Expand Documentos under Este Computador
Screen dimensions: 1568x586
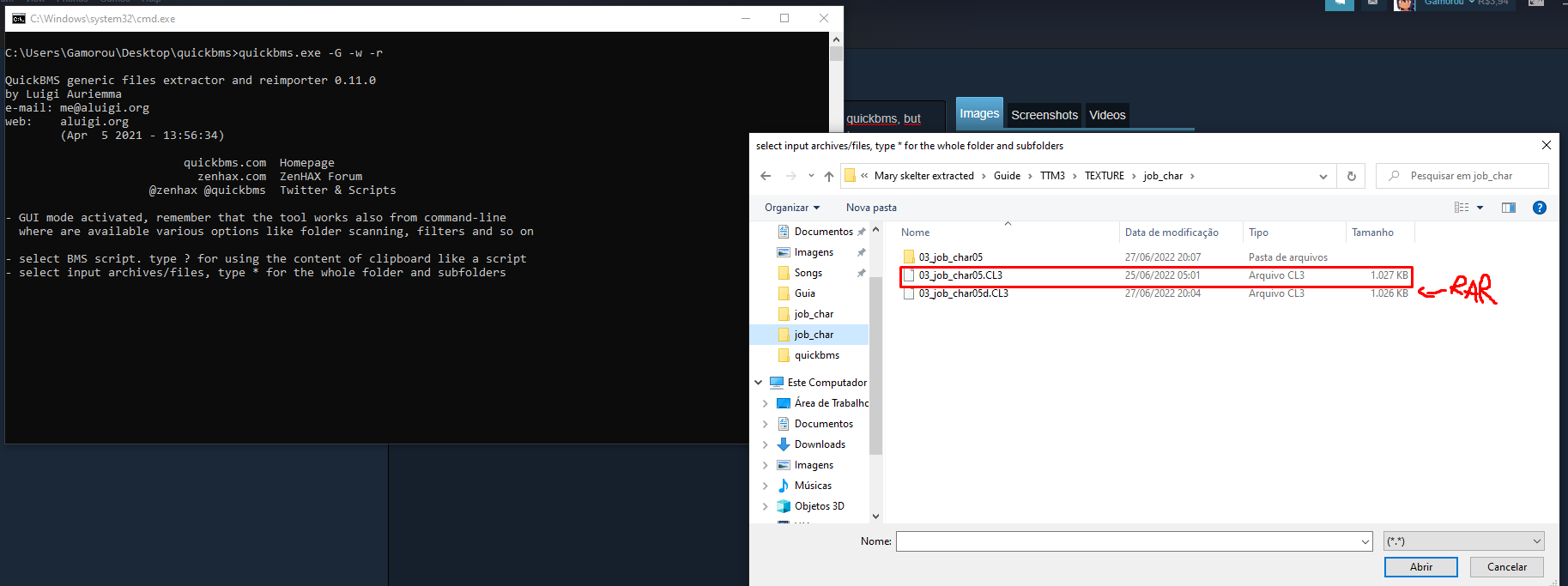click(x=765, y=424)
